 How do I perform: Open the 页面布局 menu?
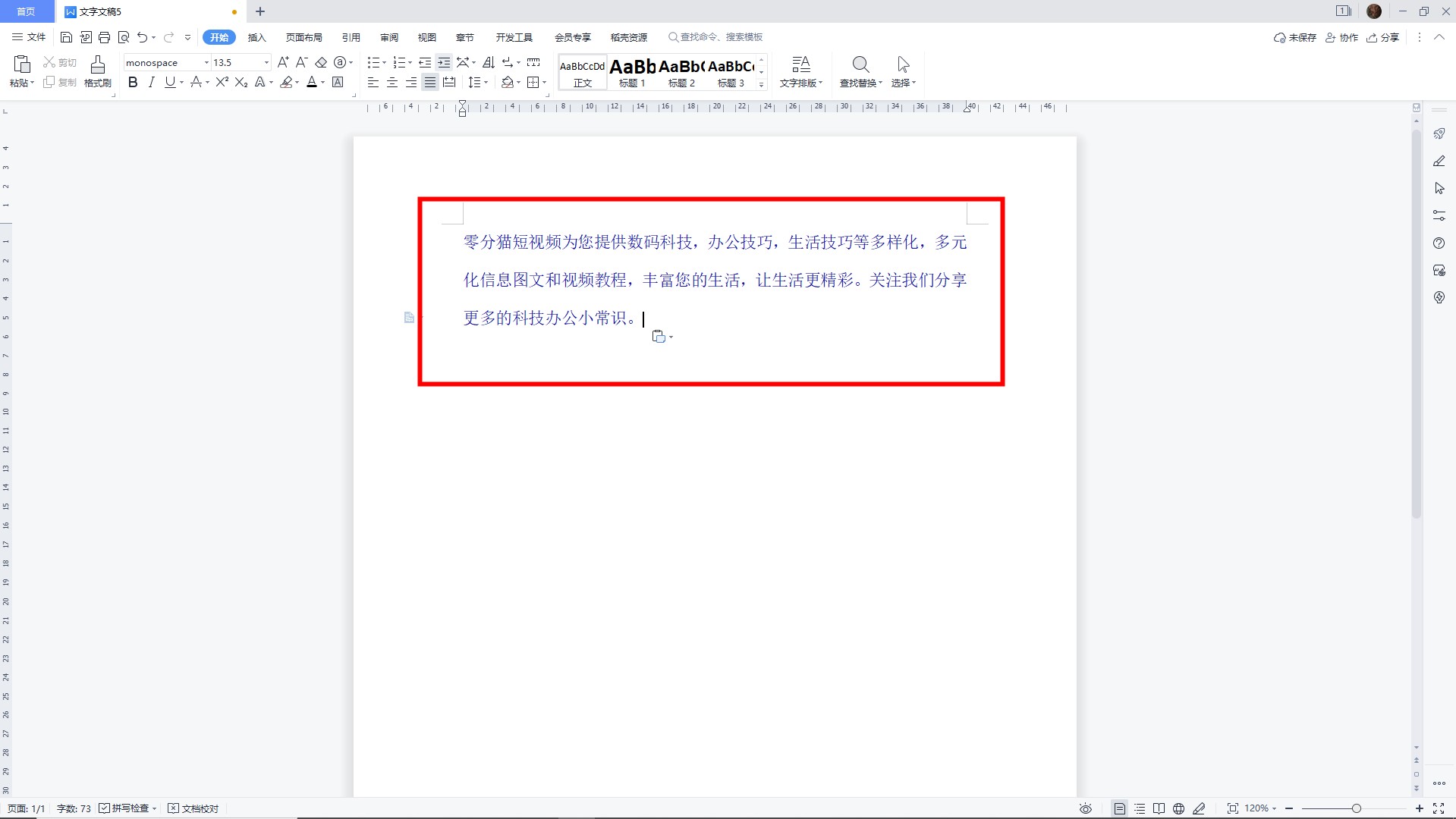pos(303,36)
